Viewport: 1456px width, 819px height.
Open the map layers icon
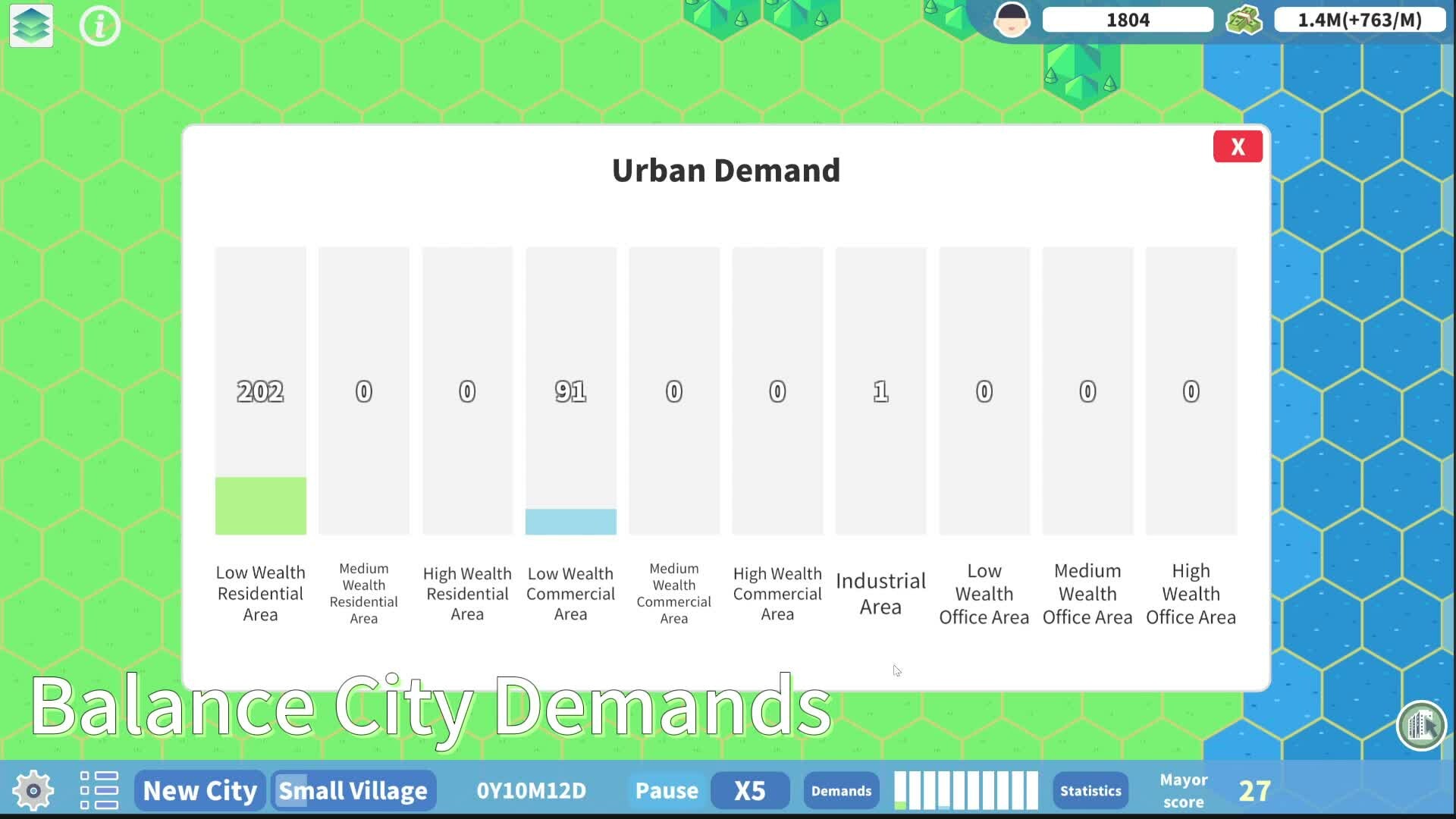pos(31,25)
